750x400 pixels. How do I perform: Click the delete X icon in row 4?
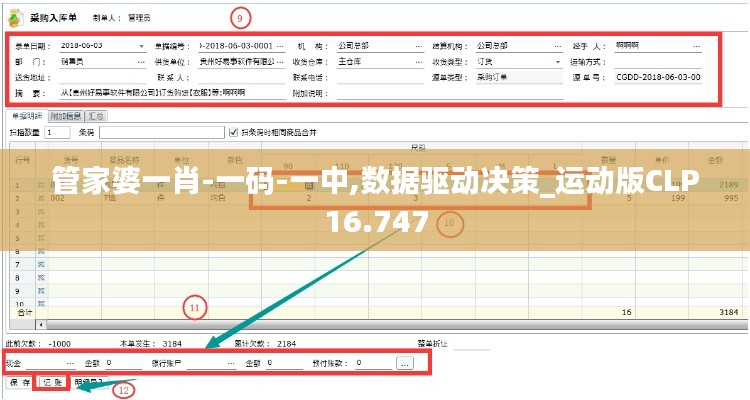[41, 225]
